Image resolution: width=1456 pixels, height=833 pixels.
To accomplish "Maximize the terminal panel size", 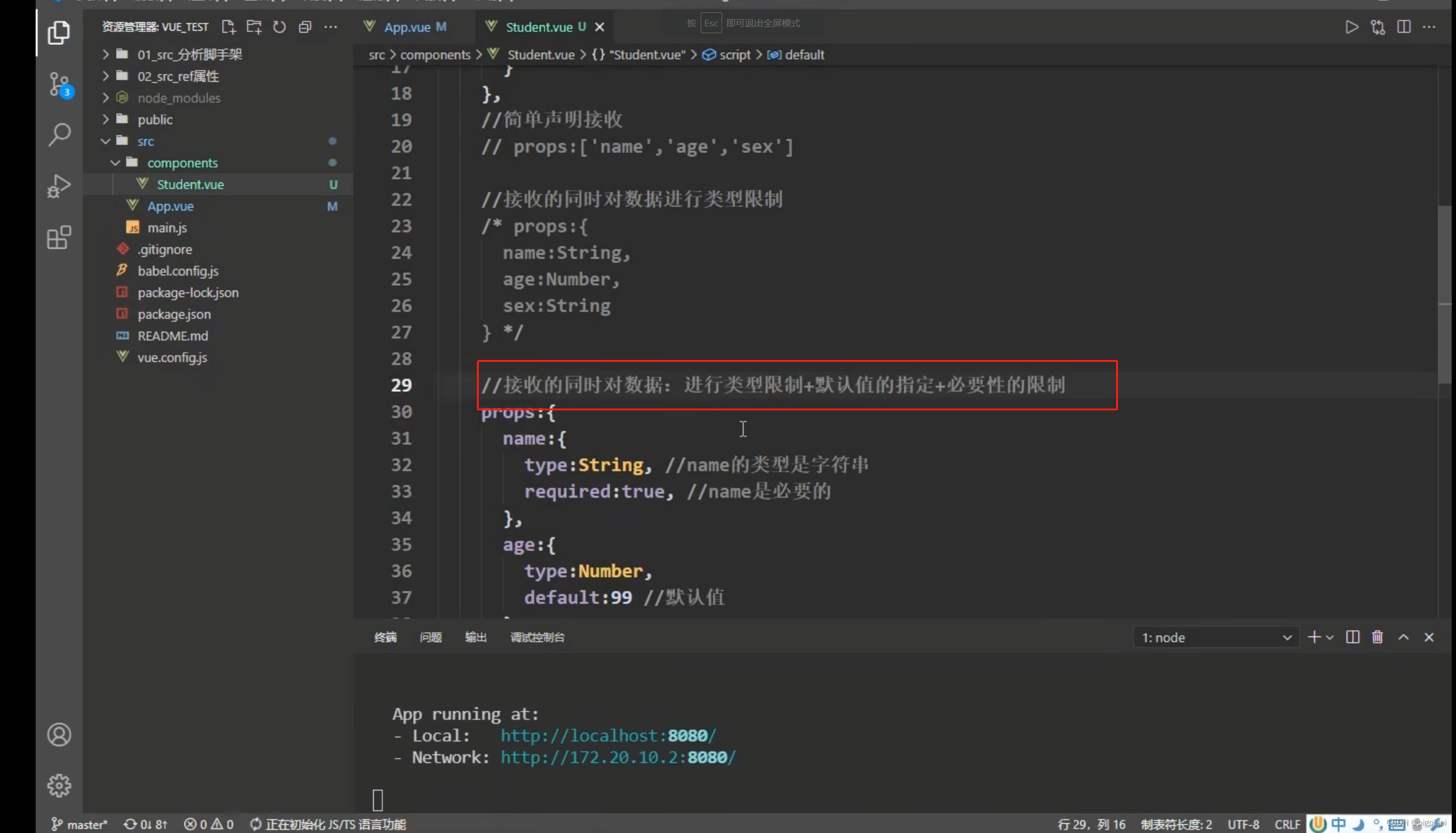I will pyautogui.click(x=1403, y=637).
